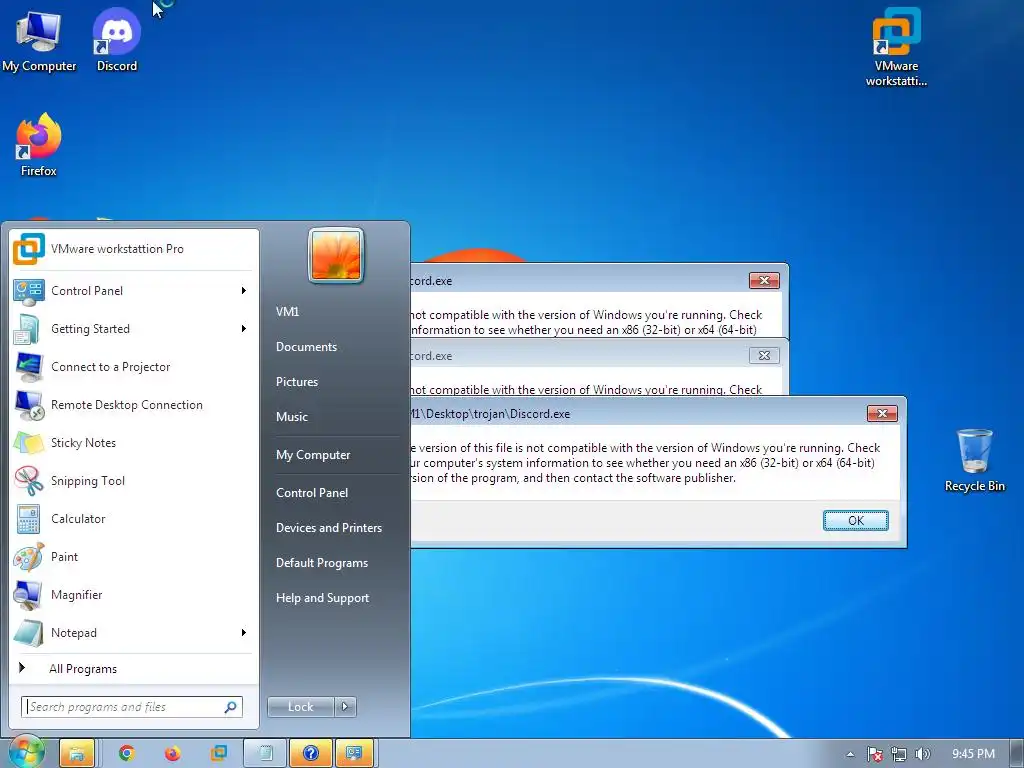The height and width of the screenshot is (768, 1024).
Task: Open VMware from the taskbar
Action: coord(219,754)
